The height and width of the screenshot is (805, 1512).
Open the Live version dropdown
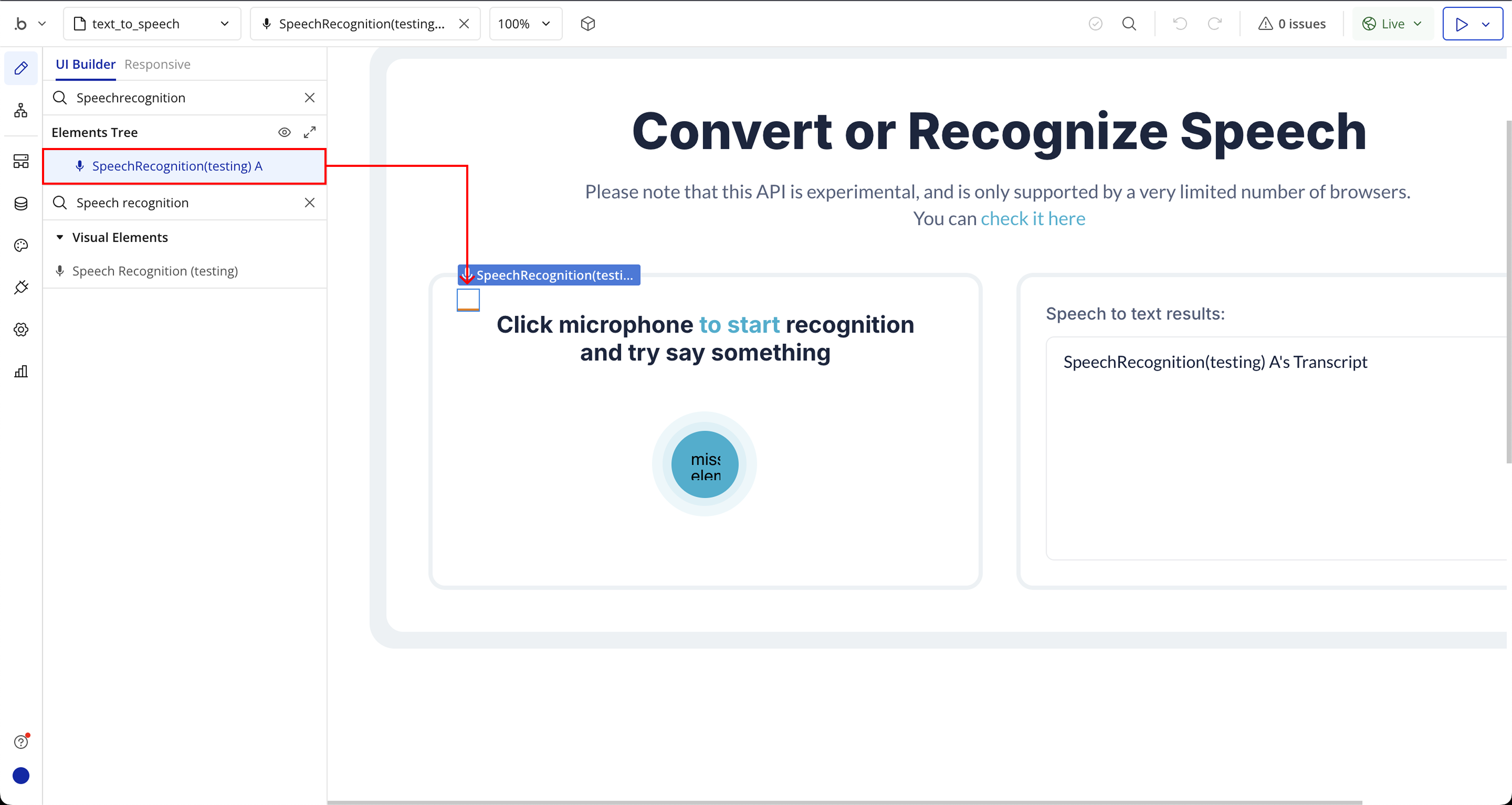coord(1392,23)
